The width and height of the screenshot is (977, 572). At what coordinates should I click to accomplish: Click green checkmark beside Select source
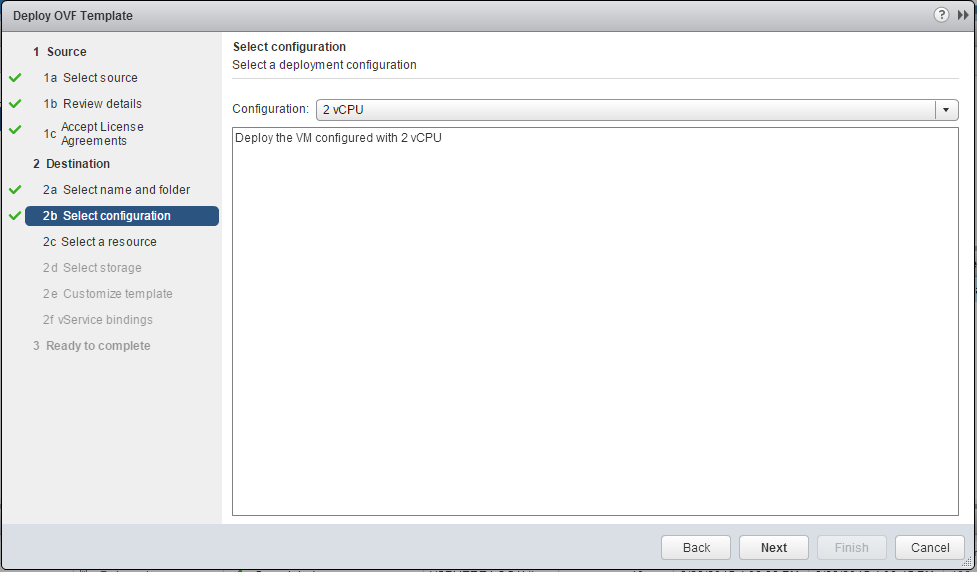pyautogui.click(x=15, y=77)
